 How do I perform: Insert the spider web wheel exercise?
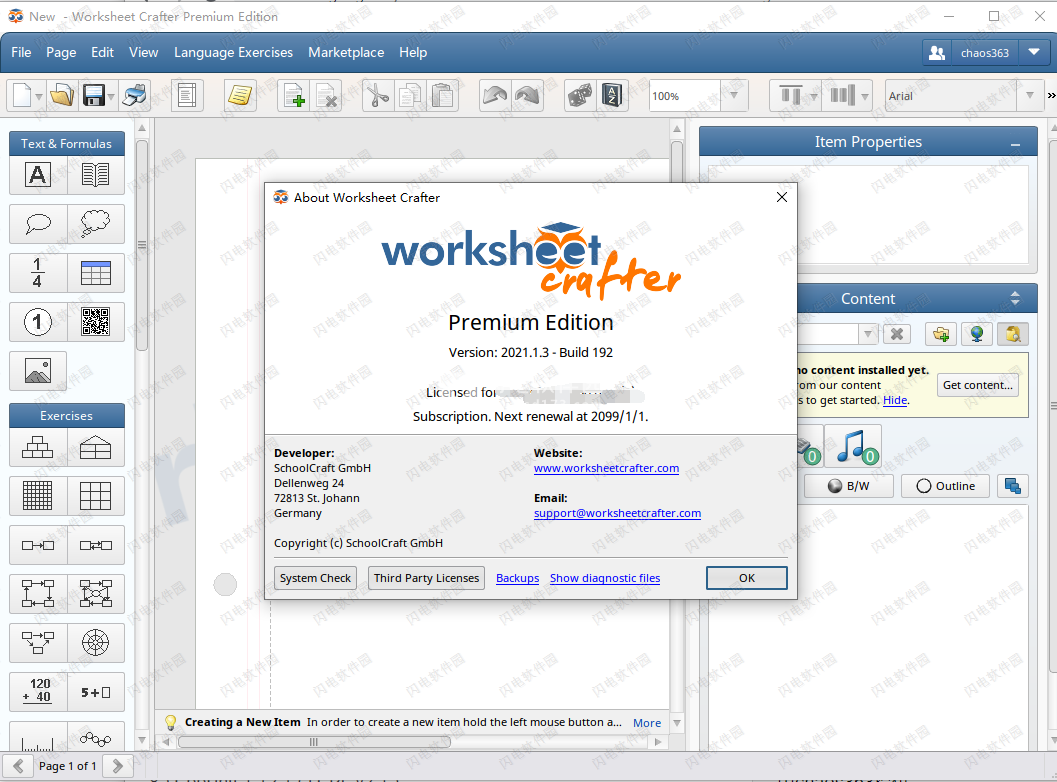pos(96,642)
